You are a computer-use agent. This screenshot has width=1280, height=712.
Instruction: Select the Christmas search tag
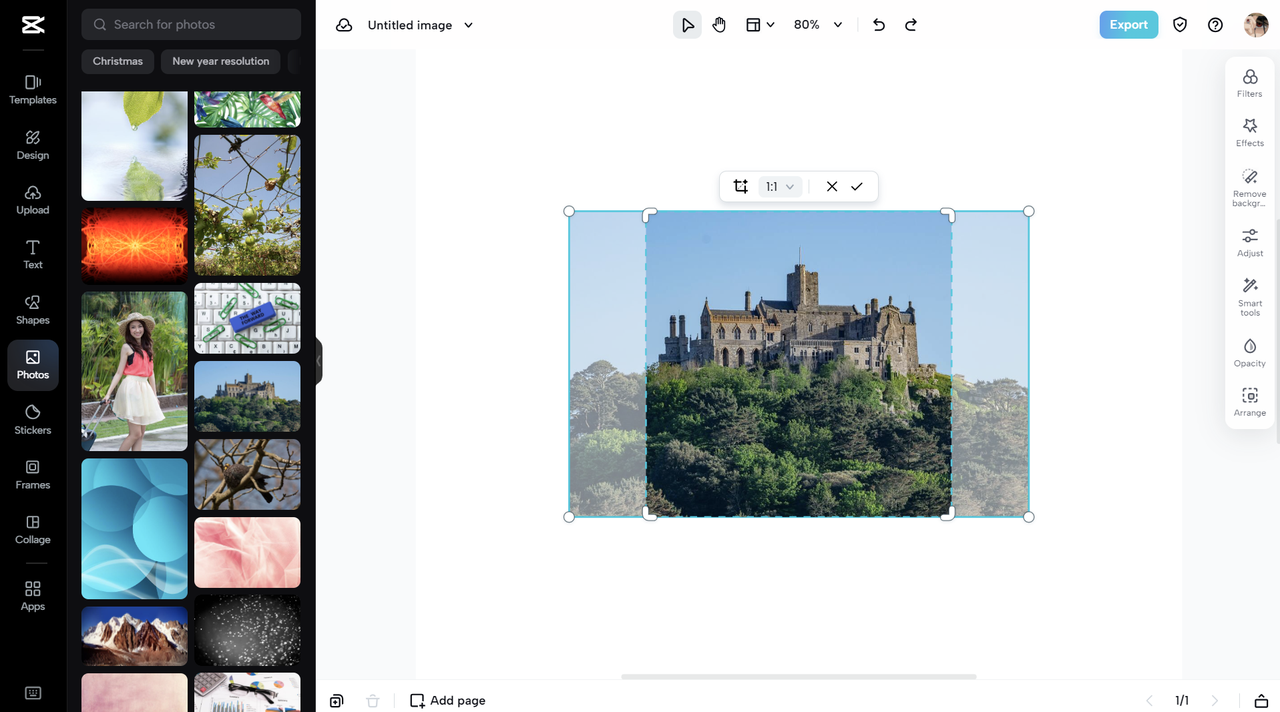118,61
